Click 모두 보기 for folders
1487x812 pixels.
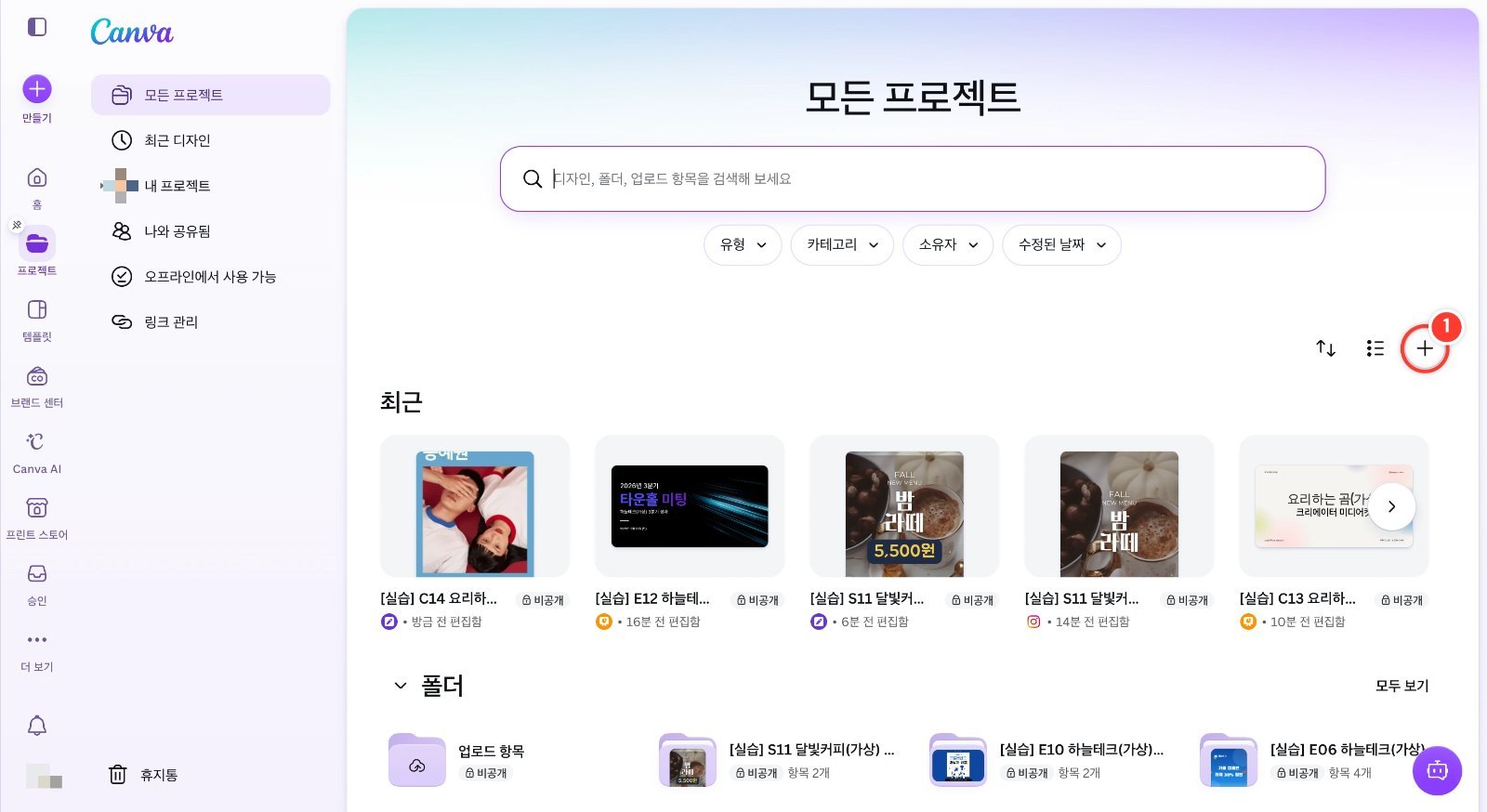coord(1401,686)
